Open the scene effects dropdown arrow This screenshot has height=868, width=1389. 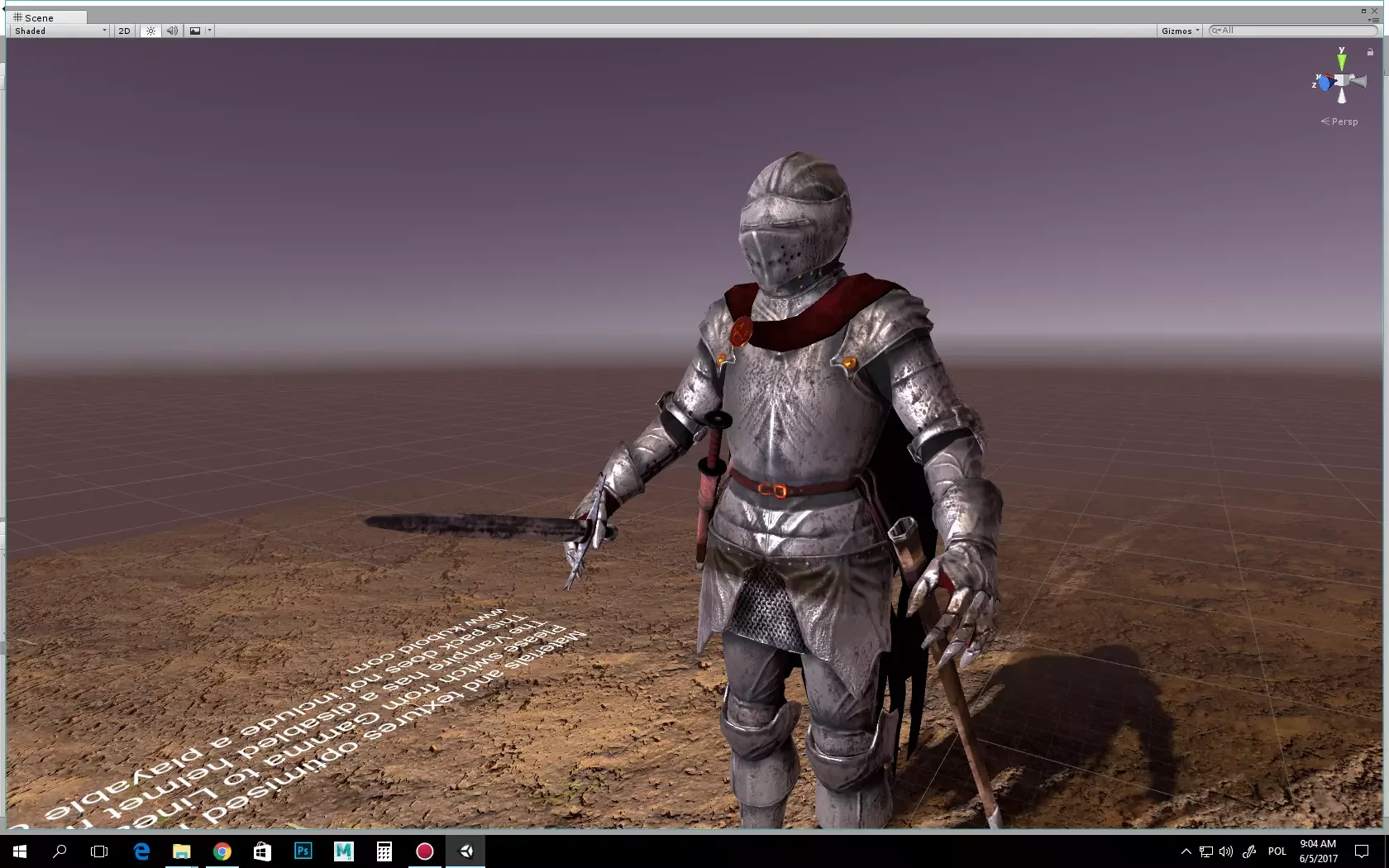(209, 31)
